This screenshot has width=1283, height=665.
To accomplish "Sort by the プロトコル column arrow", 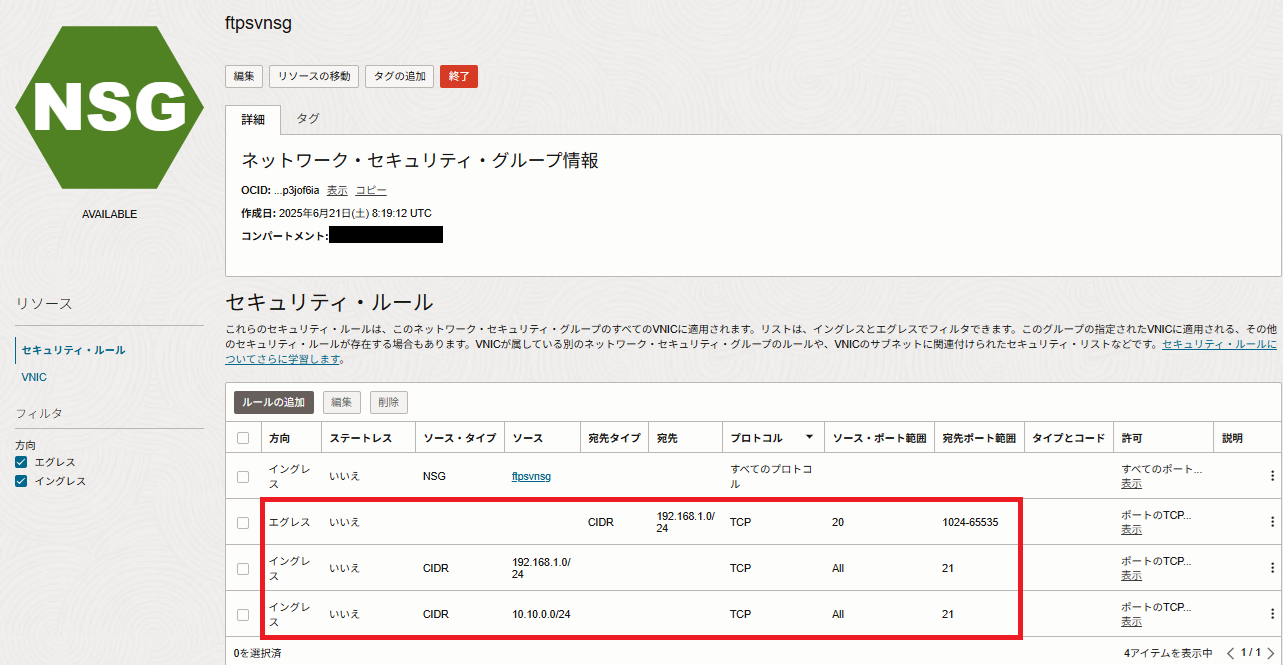I will pos(808,438).
